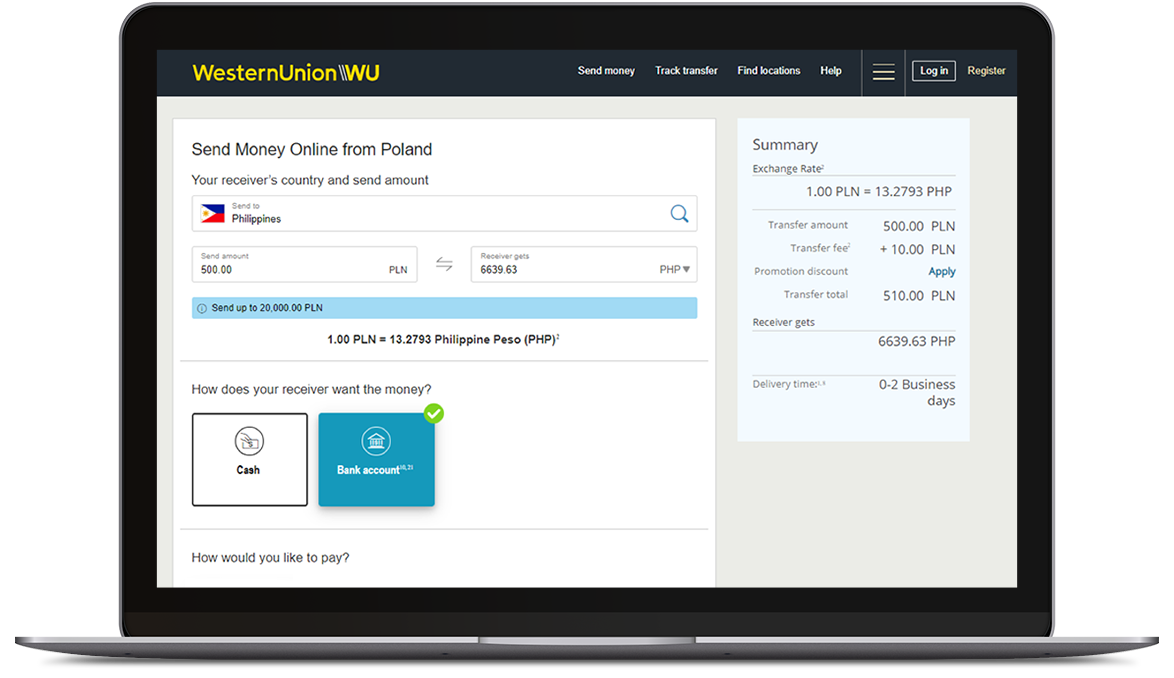This screenshot has height=678, width=1174.
Task: Click the info icon in send limit banner
Action: tap(201, 308)
